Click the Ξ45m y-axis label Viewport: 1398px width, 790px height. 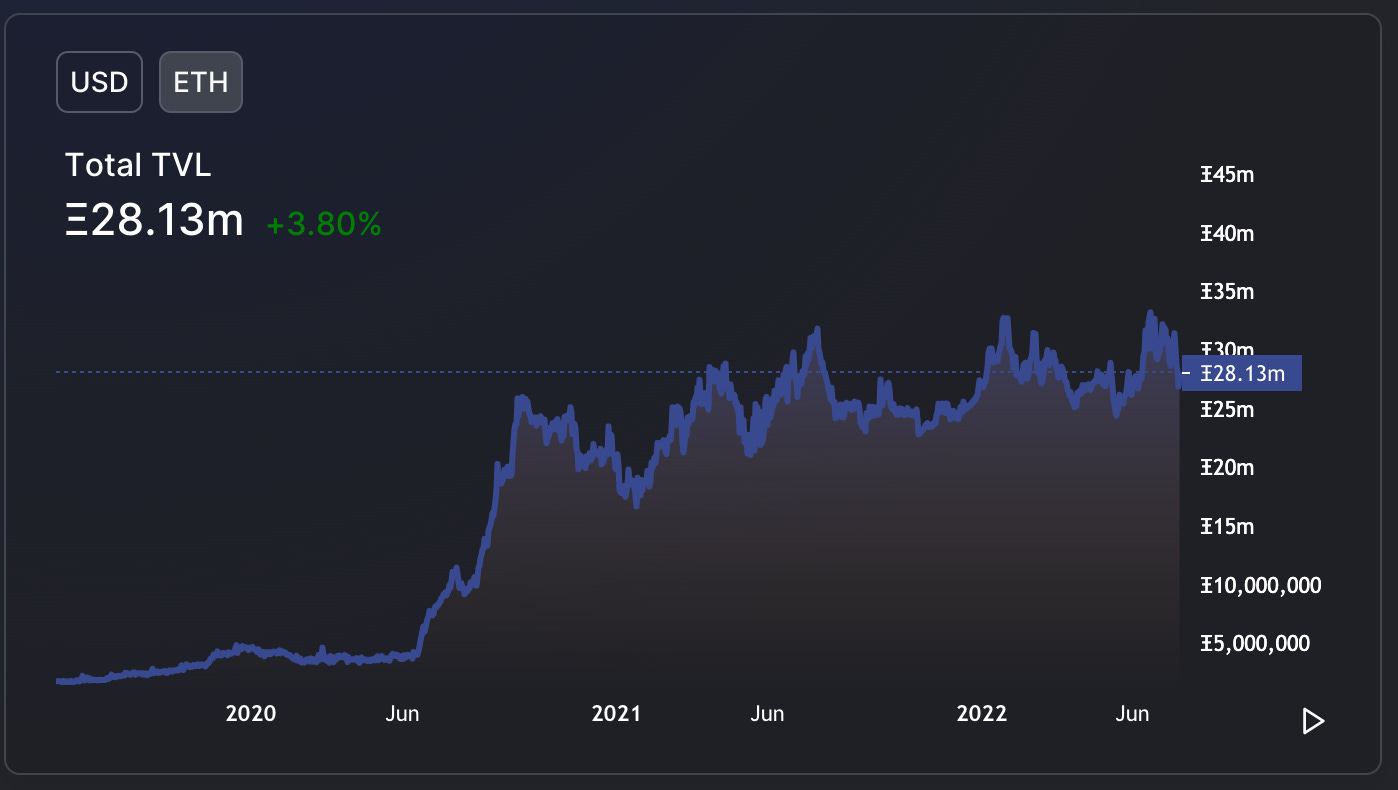pos(1227,175)
